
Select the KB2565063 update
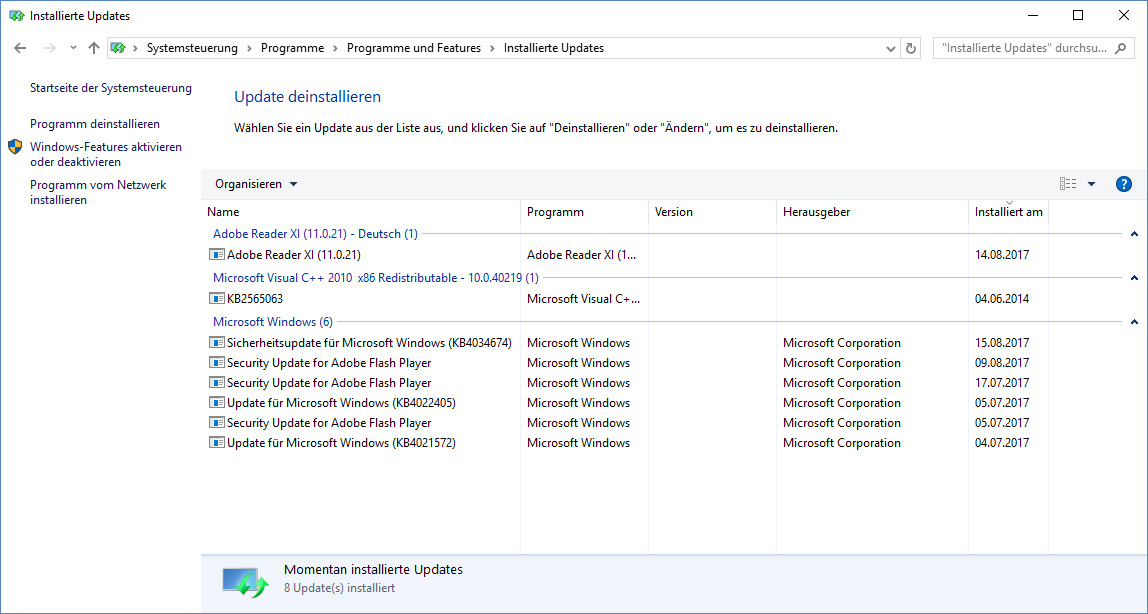click(255, 299)
